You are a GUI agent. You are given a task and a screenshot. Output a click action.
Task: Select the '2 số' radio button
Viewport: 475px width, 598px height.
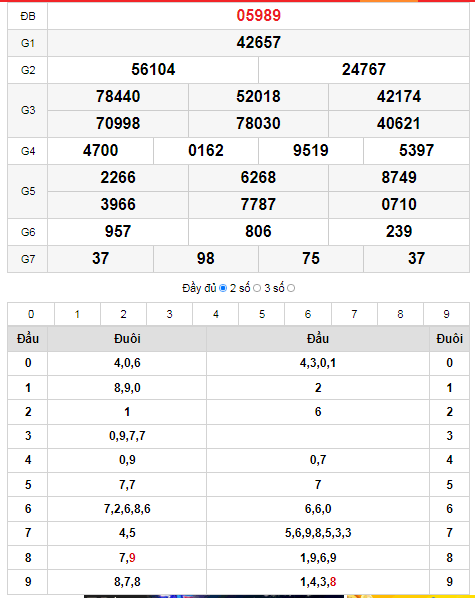(x=257, y=288)
